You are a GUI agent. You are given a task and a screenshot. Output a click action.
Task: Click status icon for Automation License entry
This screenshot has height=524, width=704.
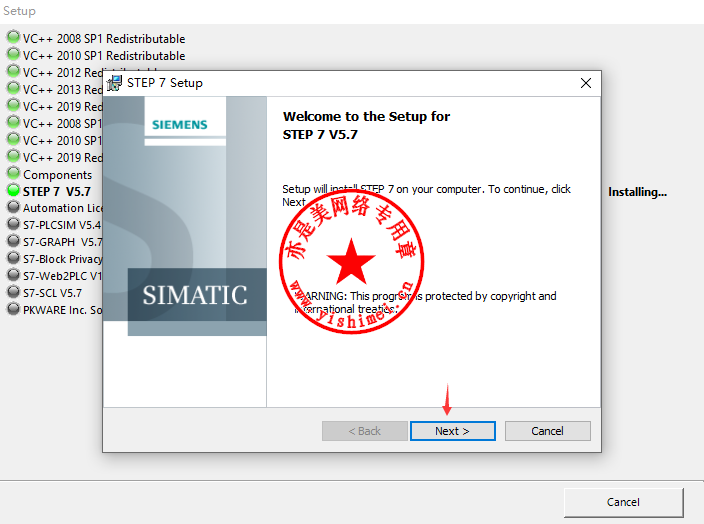click(13, 207)
